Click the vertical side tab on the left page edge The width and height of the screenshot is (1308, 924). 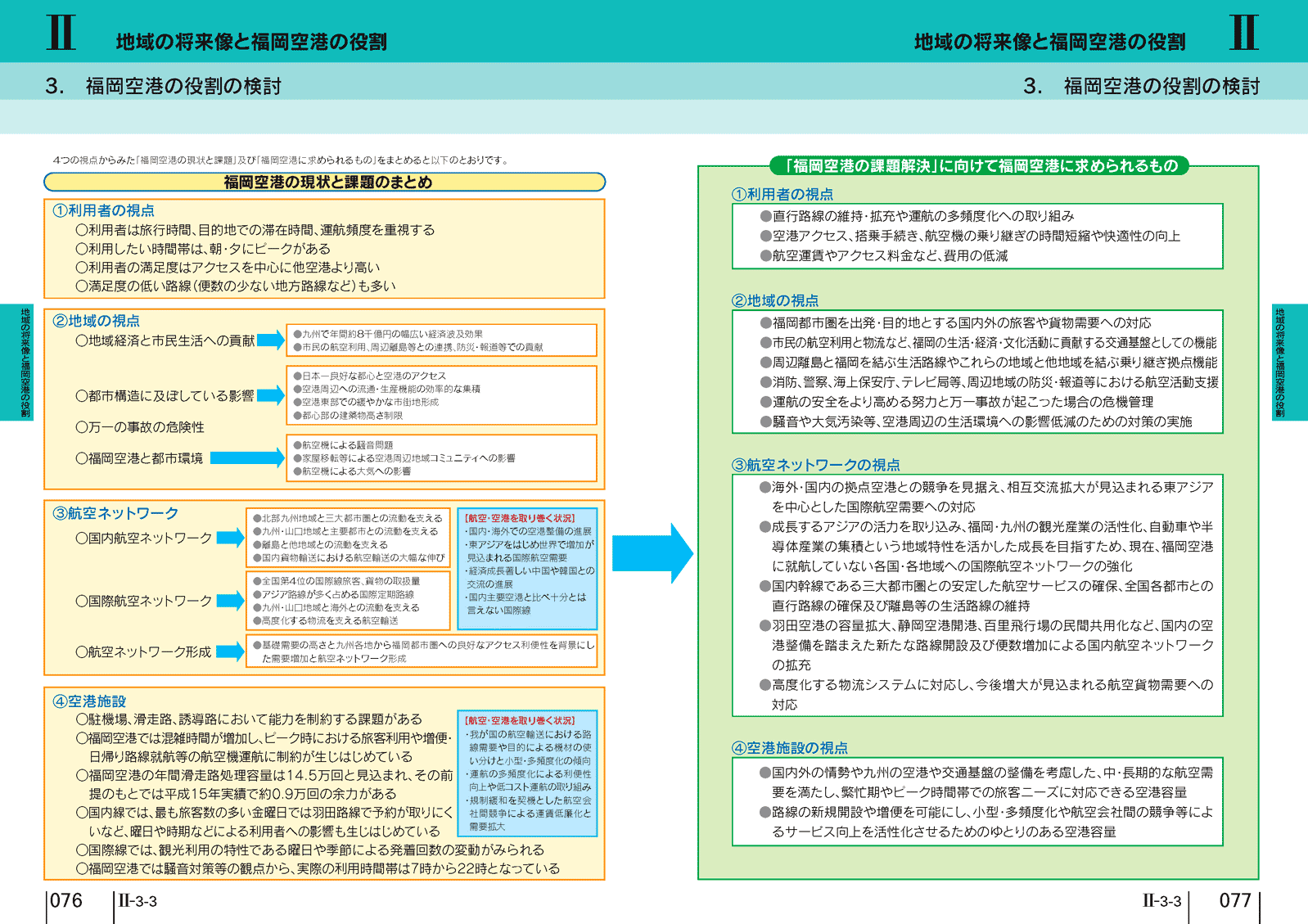(16, 363)
